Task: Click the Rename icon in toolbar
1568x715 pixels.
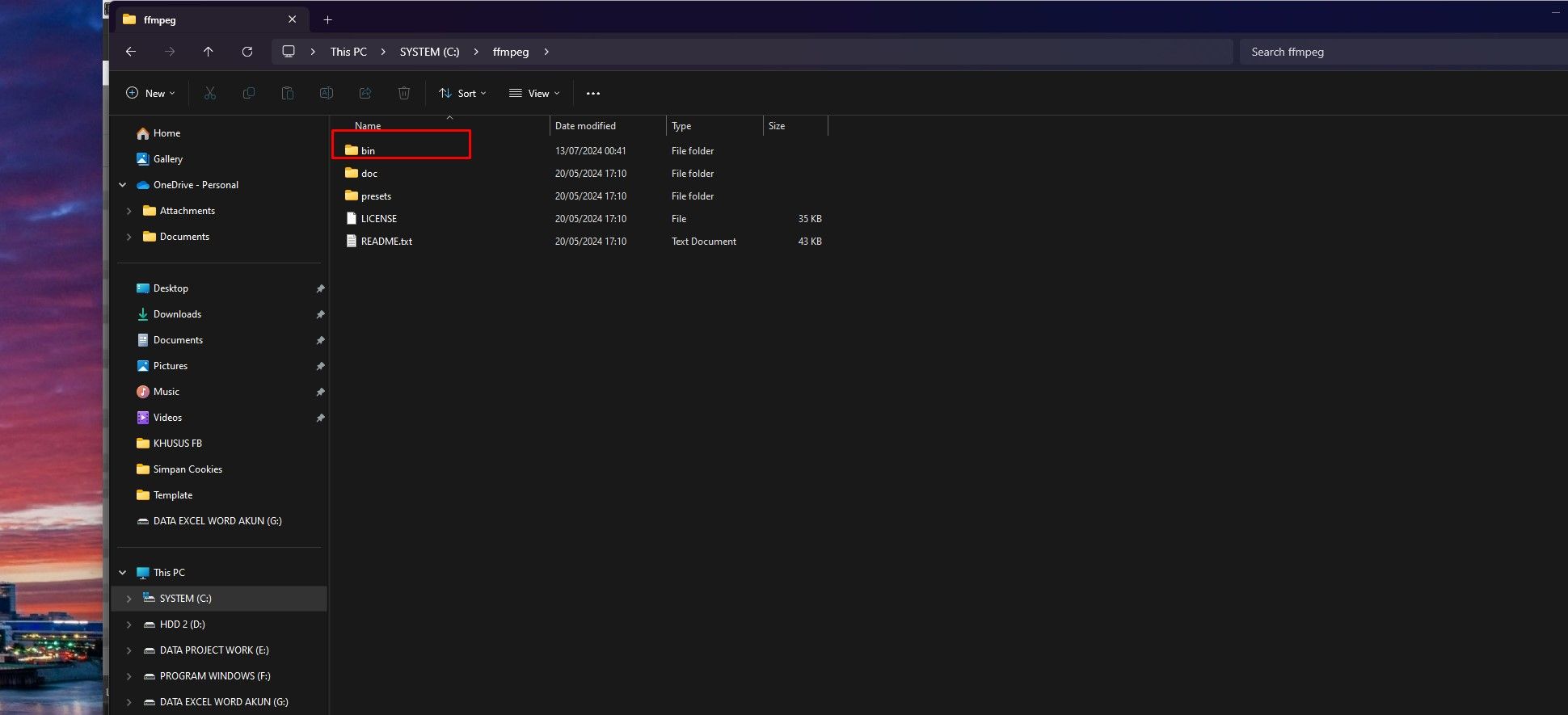Action: [327, 94]
